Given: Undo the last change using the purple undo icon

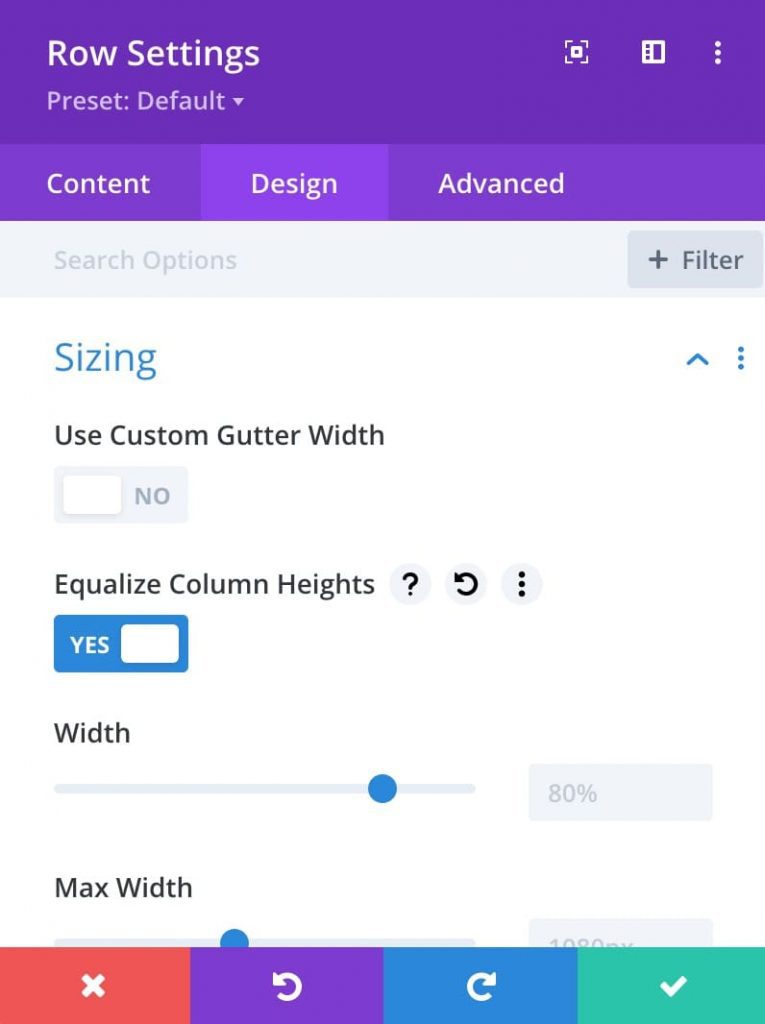Looking at the screenshot, I should click(287, 986).
